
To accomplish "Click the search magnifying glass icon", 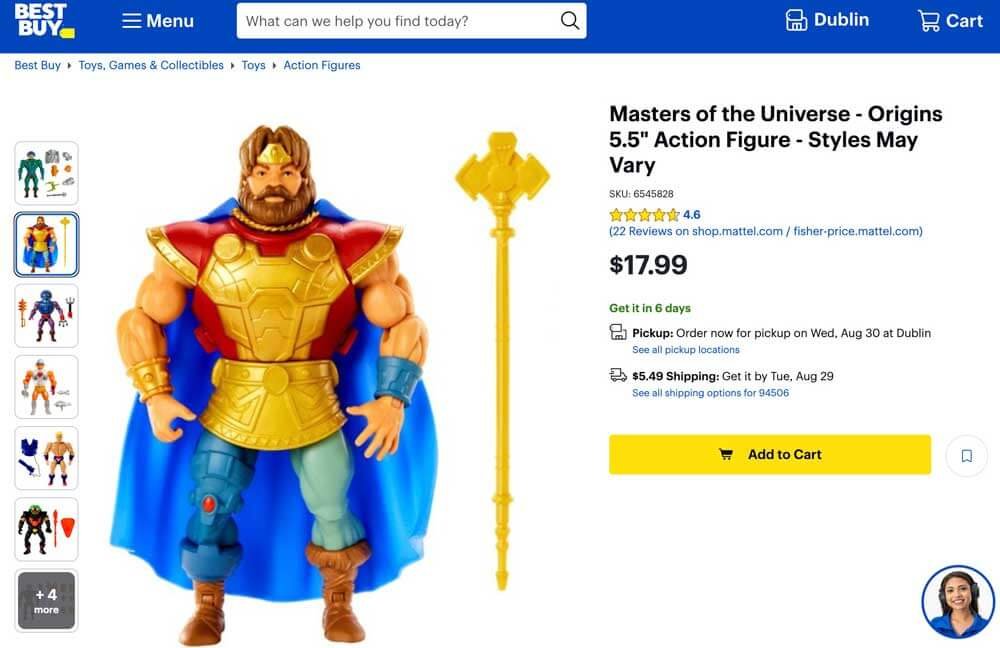I will tap(569, 20).
